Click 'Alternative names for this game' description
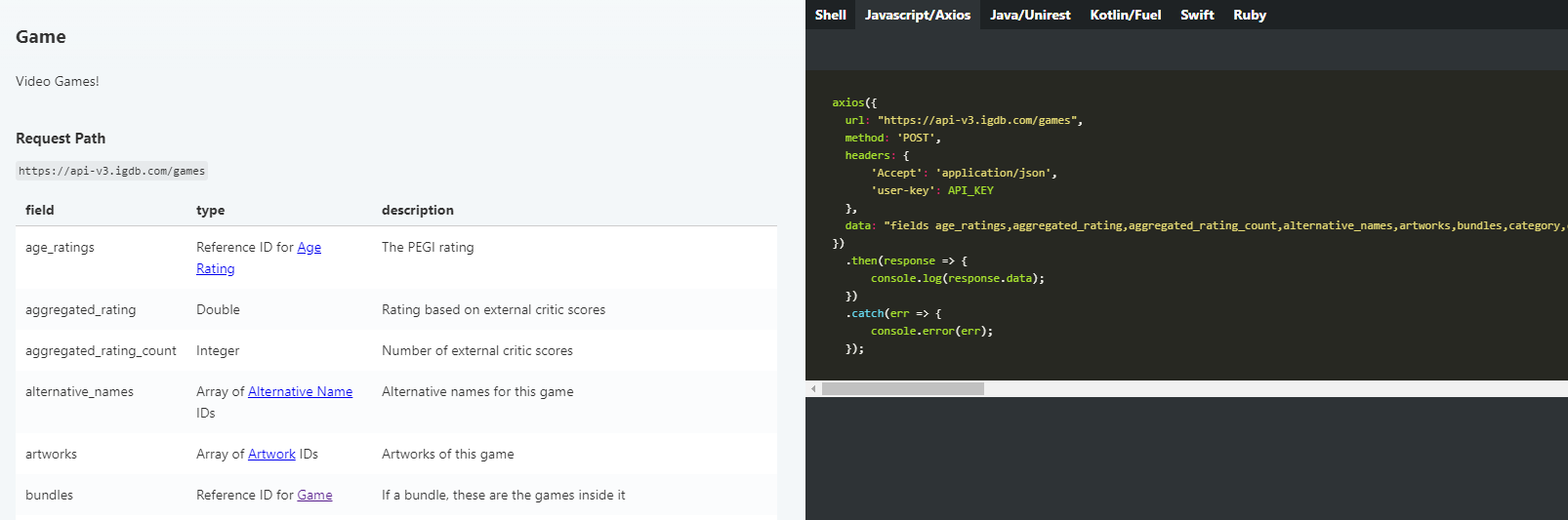This screenshot has height=520, width=1568. pyautogui.click(x=477, y=391)
